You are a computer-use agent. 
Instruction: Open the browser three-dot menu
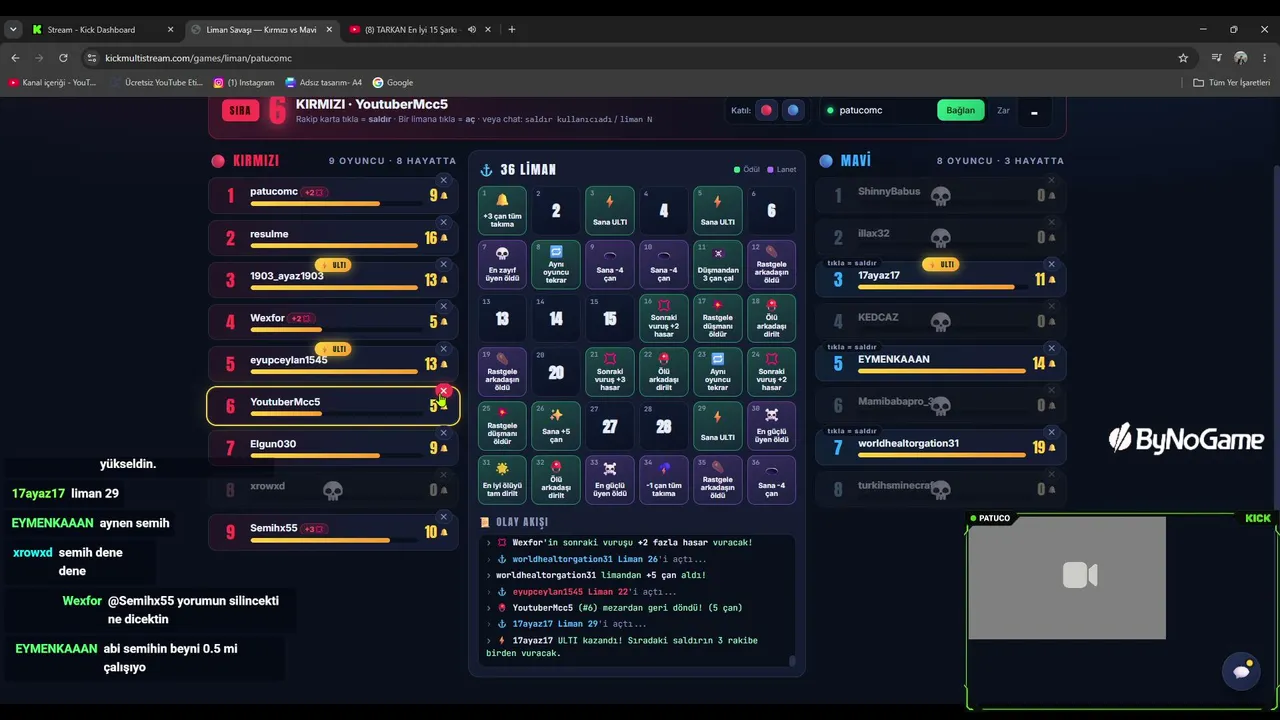pyautogui.click(x=1265, y=58)
